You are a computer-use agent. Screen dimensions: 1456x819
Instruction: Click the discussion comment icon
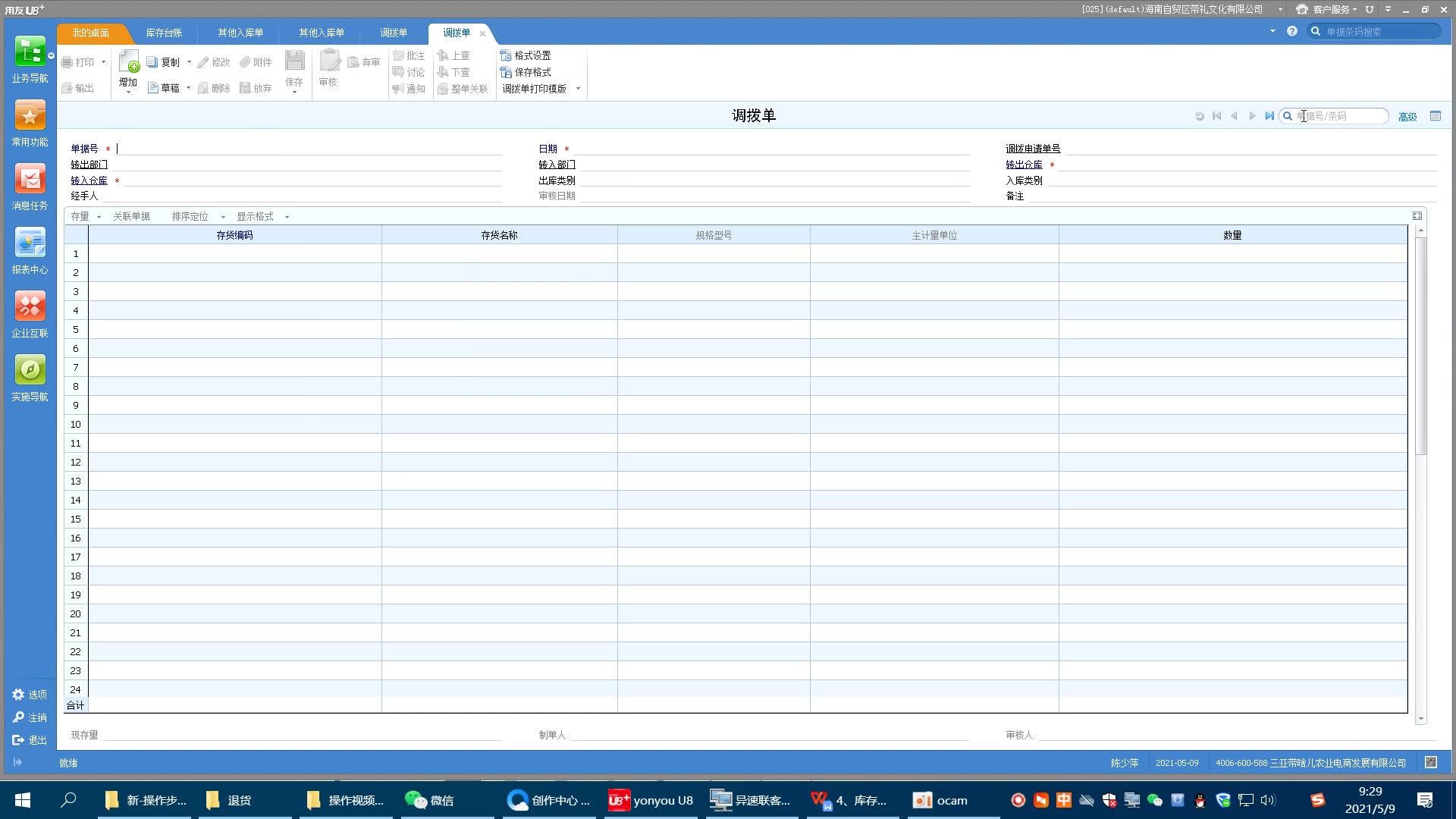pyautogui.click(x=398, y=71)
